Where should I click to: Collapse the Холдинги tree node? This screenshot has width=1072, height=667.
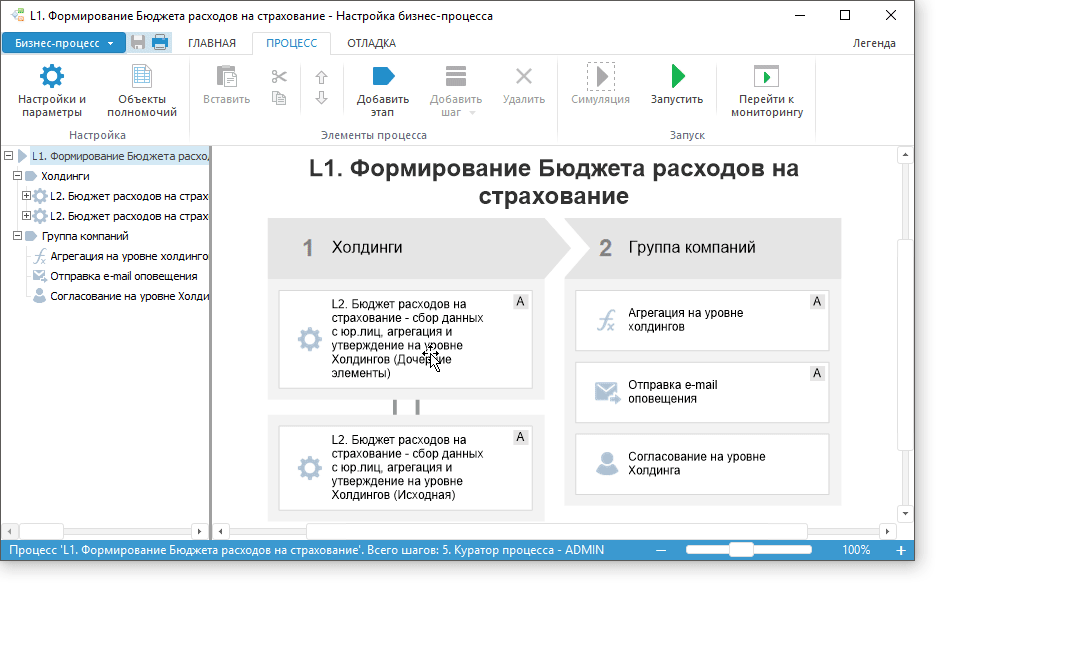point(17,176)
